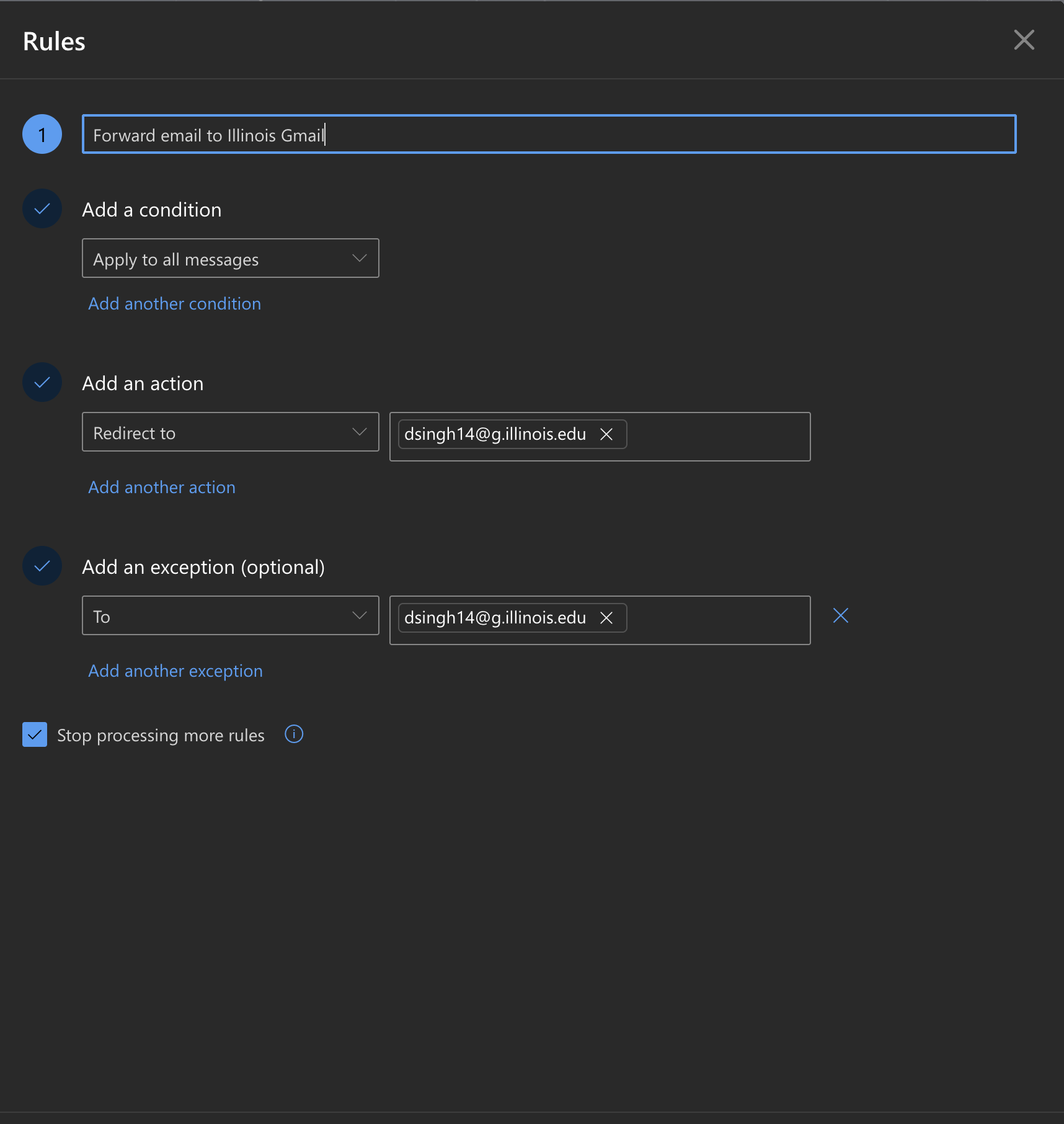The width and height of the screenshot is (1064, 1124).
Task: Select the rule number 1 badge
Action: (x=42, y=134)
